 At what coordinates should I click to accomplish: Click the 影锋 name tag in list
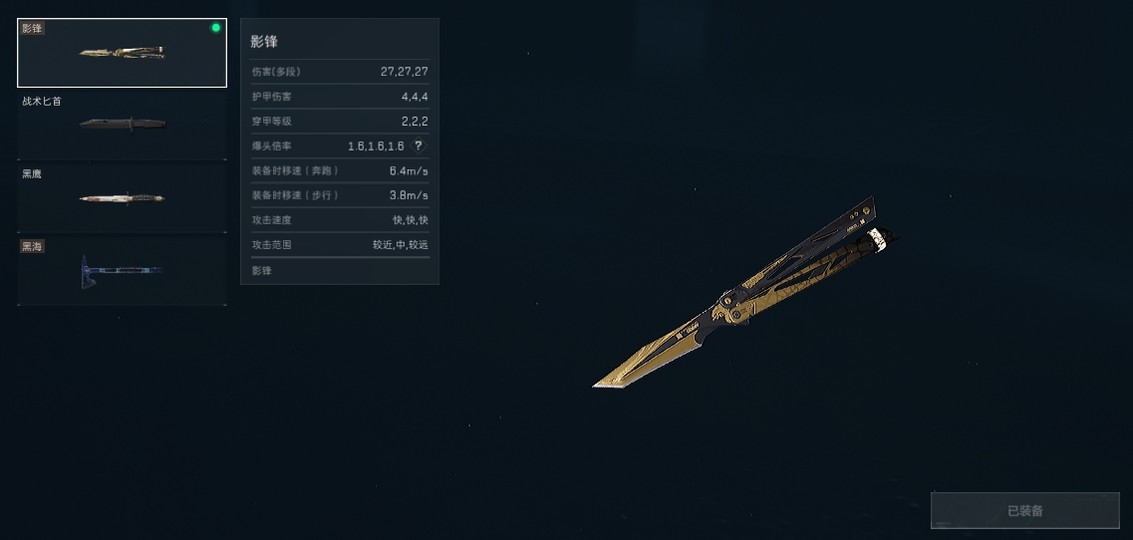32,28
